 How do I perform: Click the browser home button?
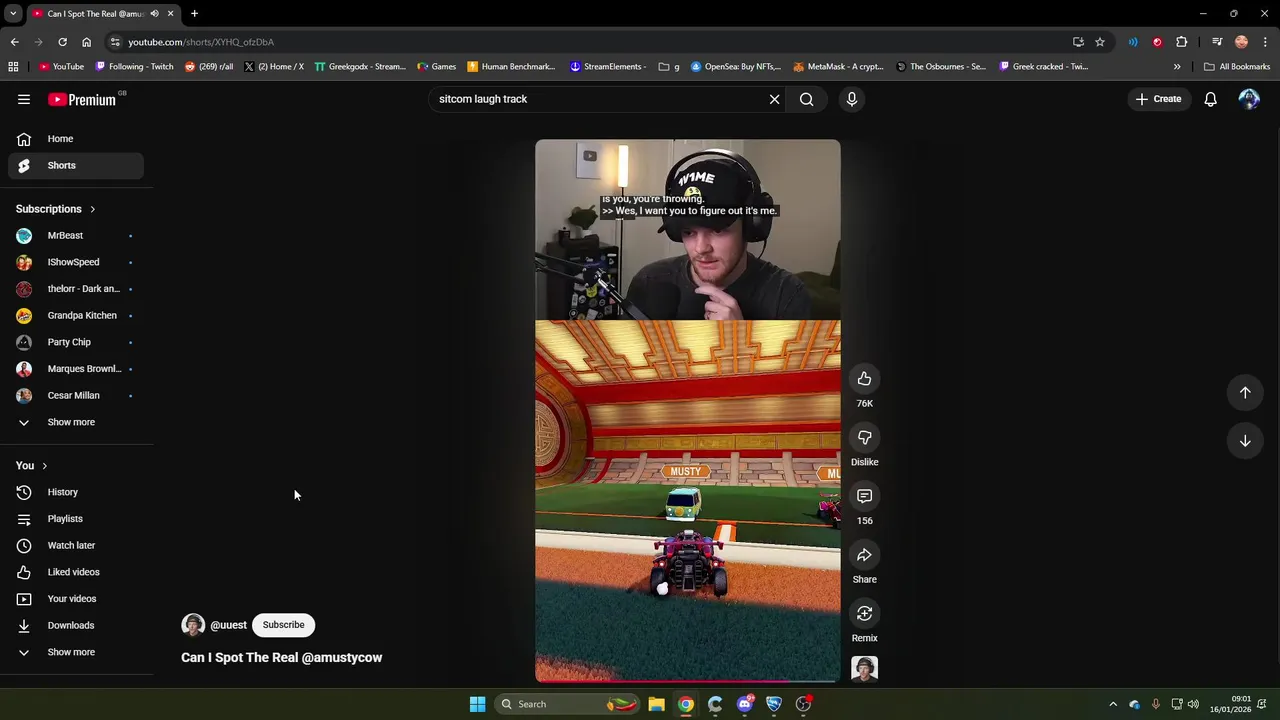pyautogui.click(x=86, y=42)
